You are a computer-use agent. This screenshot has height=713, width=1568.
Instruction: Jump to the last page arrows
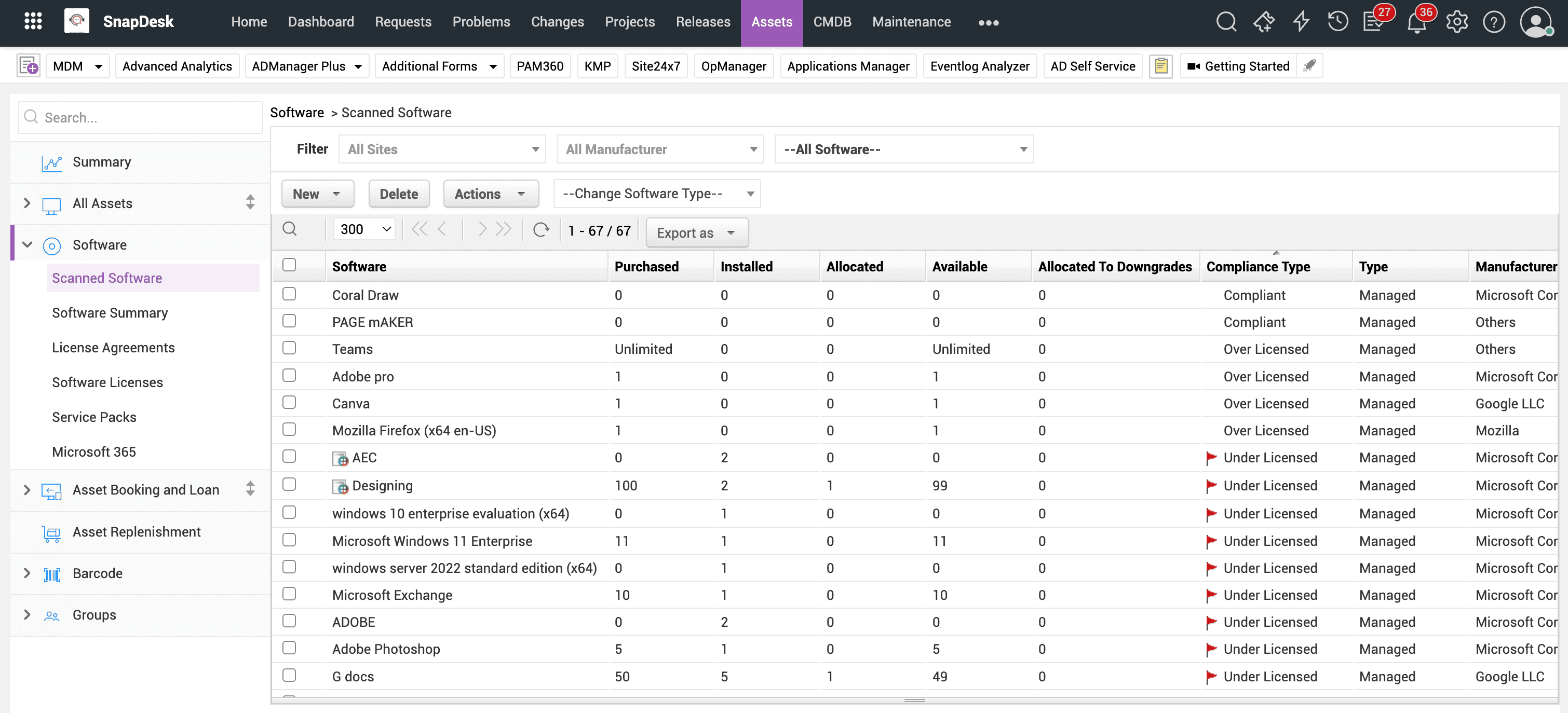coord(504,229)
